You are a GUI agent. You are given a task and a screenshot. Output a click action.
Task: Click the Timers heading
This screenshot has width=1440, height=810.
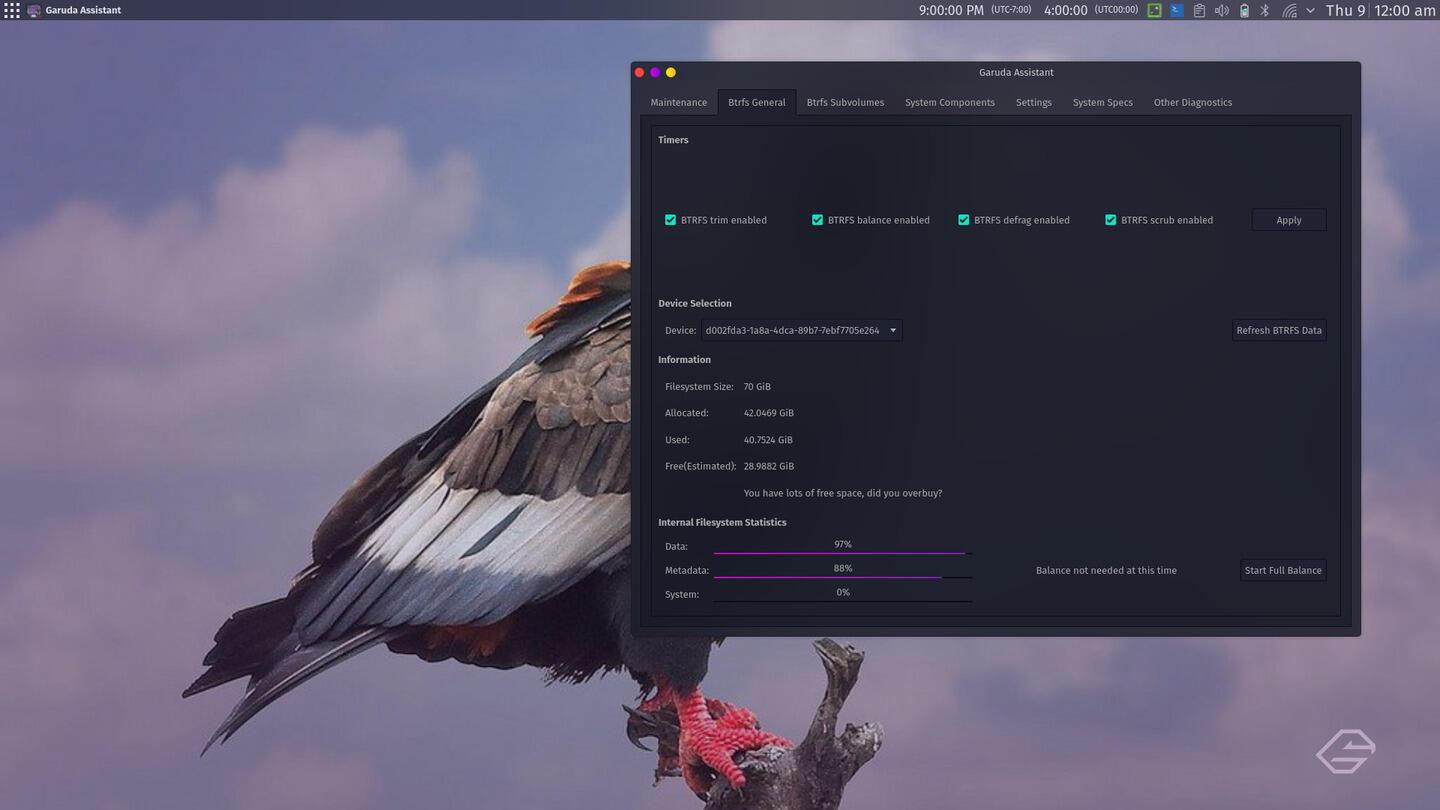(x=673, y=140)
